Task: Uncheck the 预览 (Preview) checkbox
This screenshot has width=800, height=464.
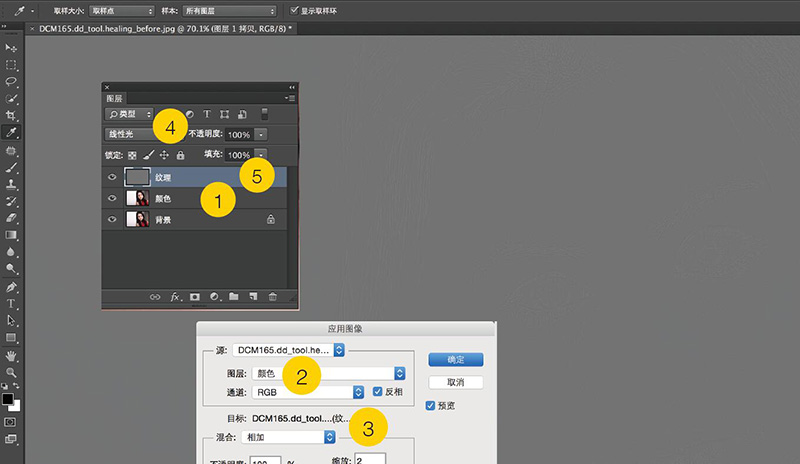Action: (x=431, y=405)
